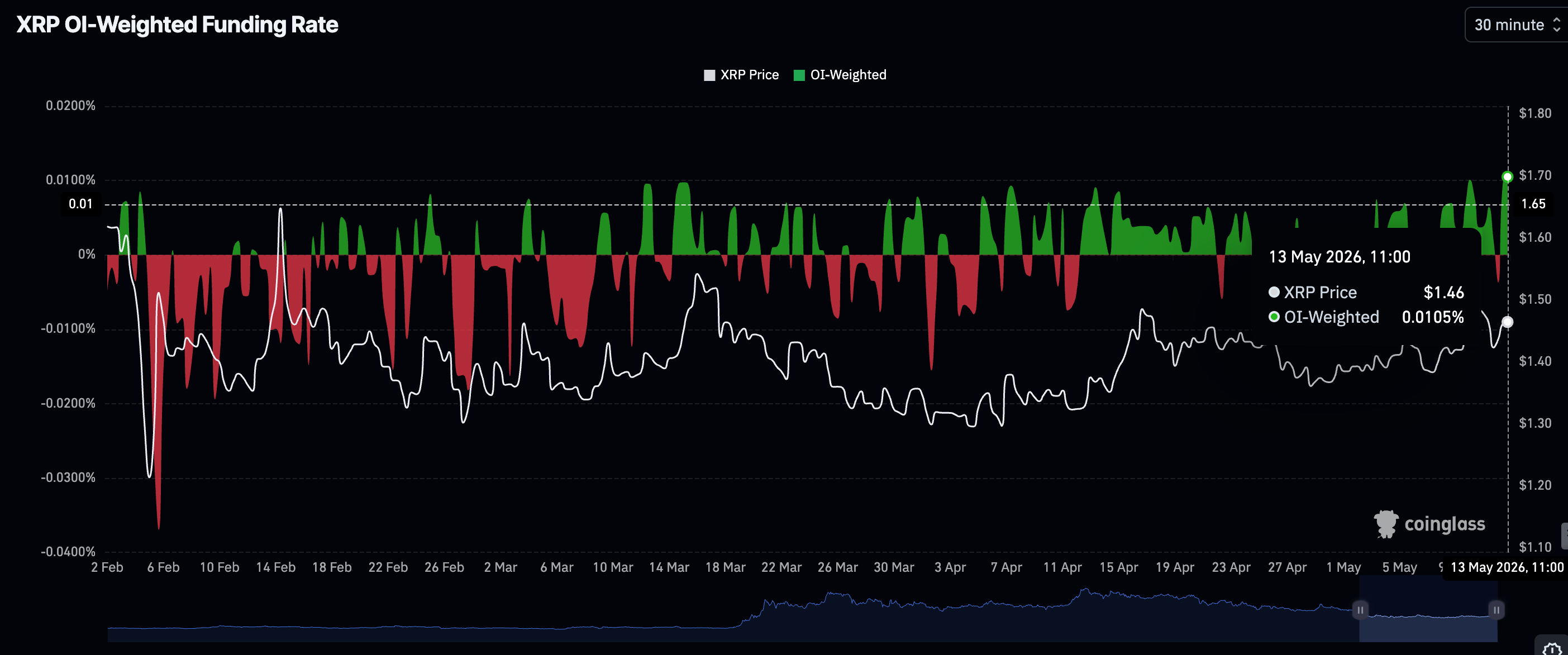Viewport: 1568px width, 655px height.
Task: Click the "$1.70" price axis label
Action: click(x=1535, y=175)
